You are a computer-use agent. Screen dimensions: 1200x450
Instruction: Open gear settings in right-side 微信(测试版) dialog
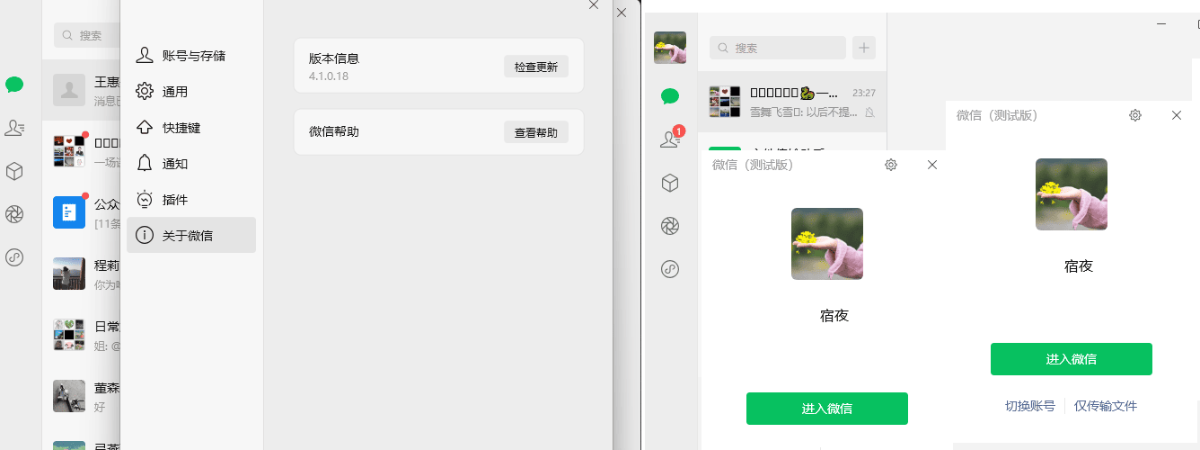point(1135,115)
